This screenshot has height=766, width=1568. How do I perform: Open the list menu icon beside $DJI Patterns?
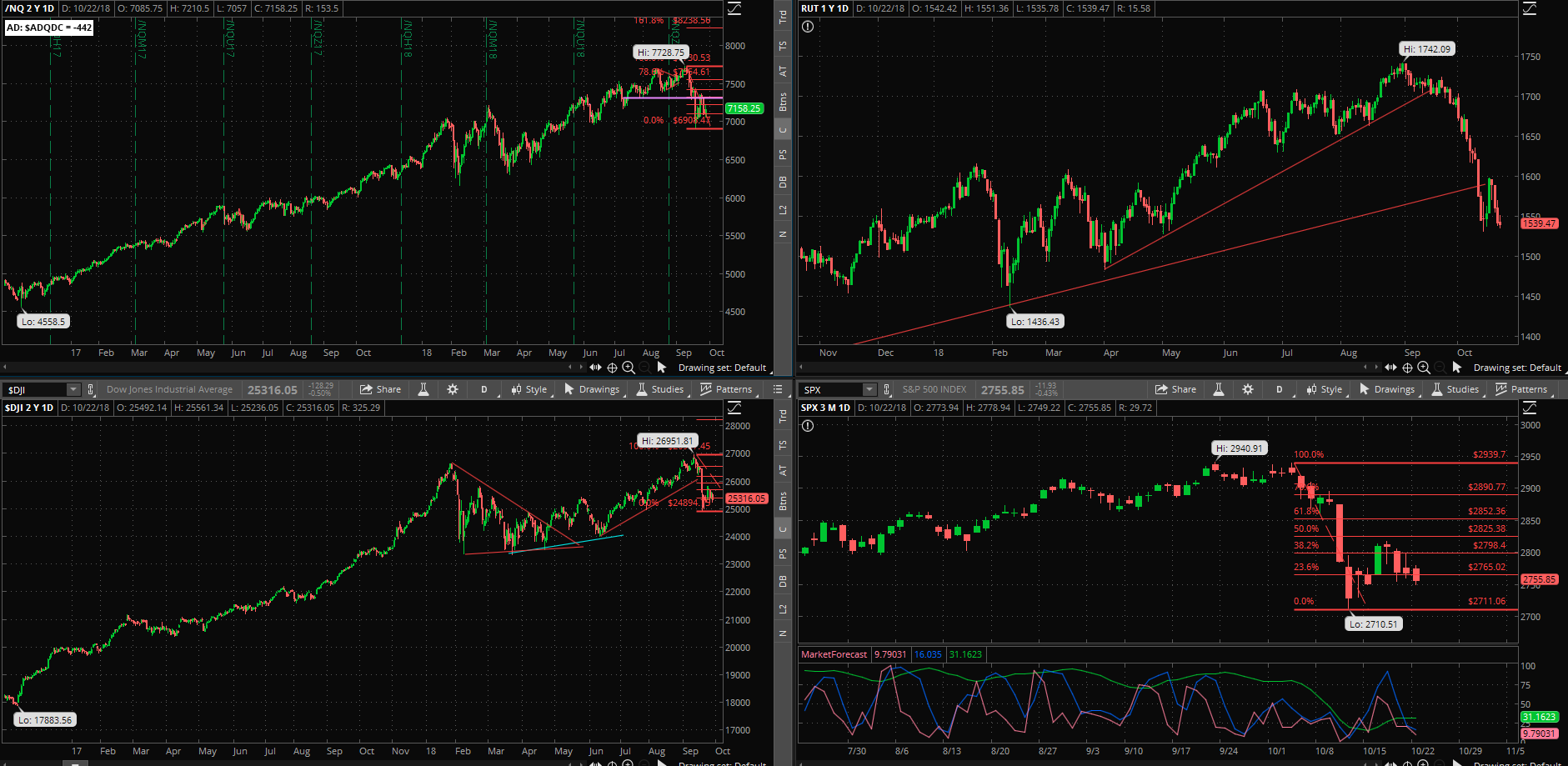coord(778,389)
